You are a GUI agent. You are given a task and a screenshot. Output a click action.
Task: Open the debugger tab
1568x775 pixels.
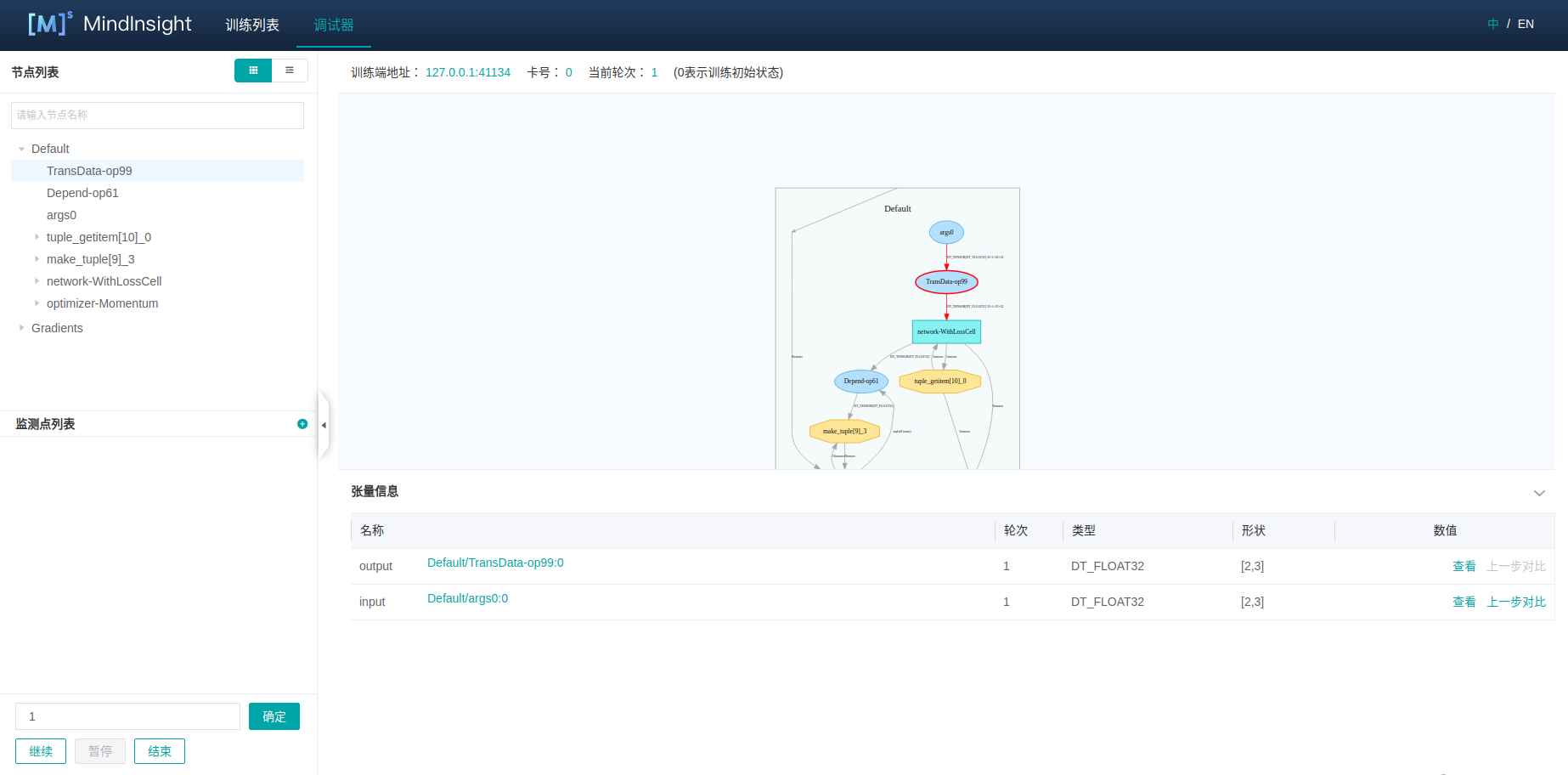click(x=334, y=25)
